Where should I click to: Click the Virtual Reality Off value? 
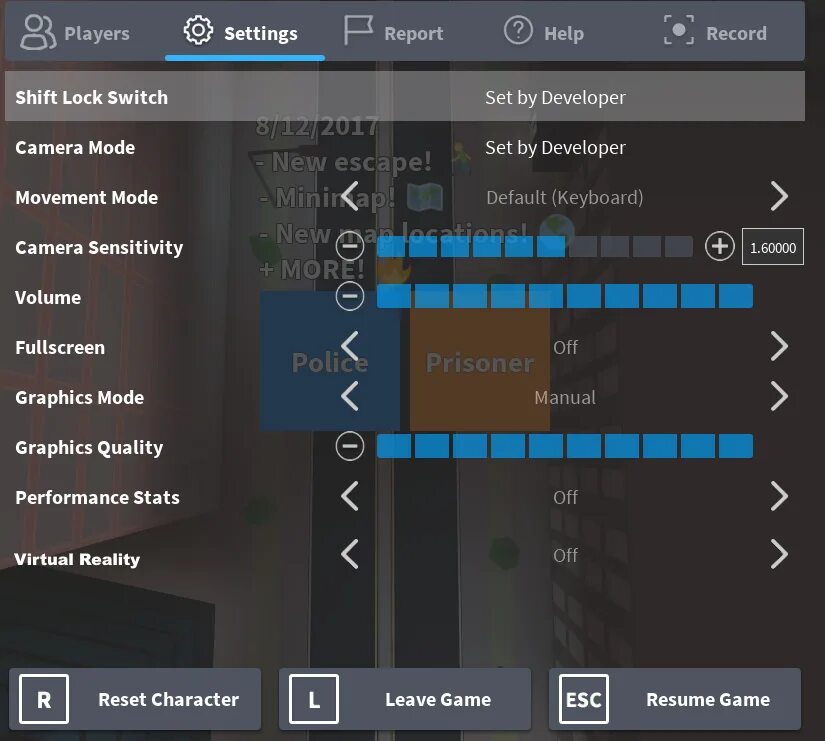pos(565,555)
